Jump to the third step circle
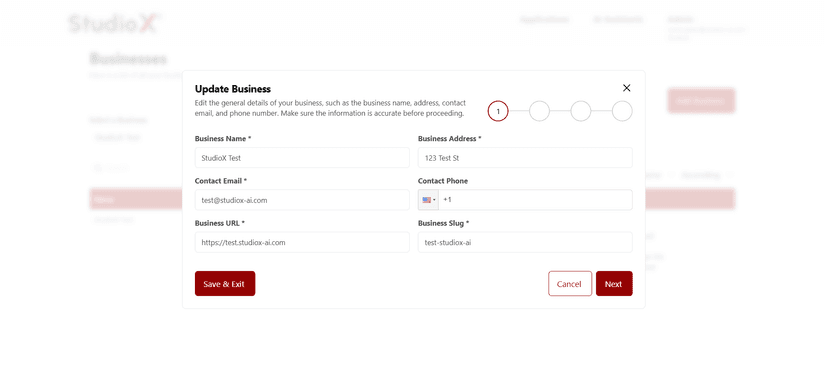 (581, 111)
